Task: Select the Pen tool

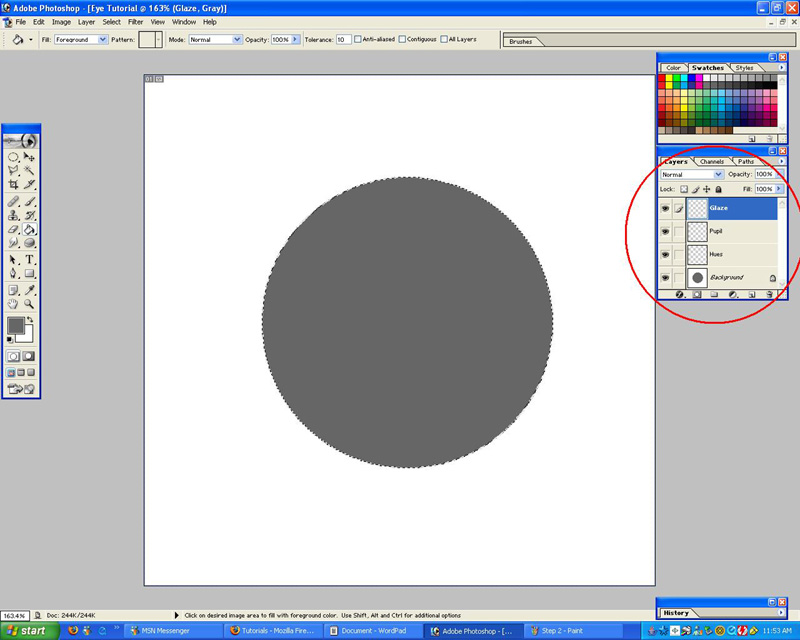Action: pyautogui.click(x=13, y=274)
